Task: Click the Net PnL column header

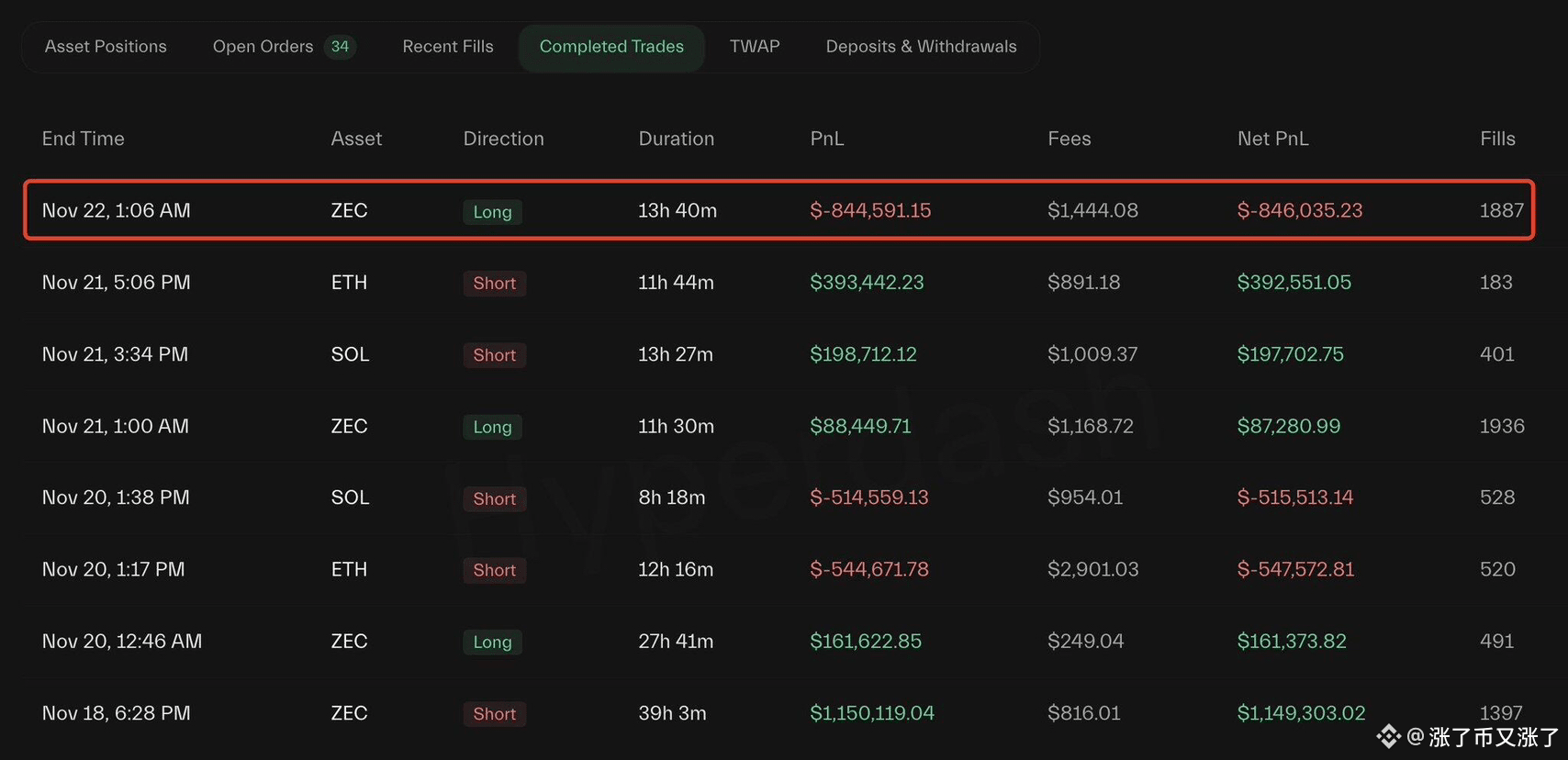Action: click(x=1272, y=139)
